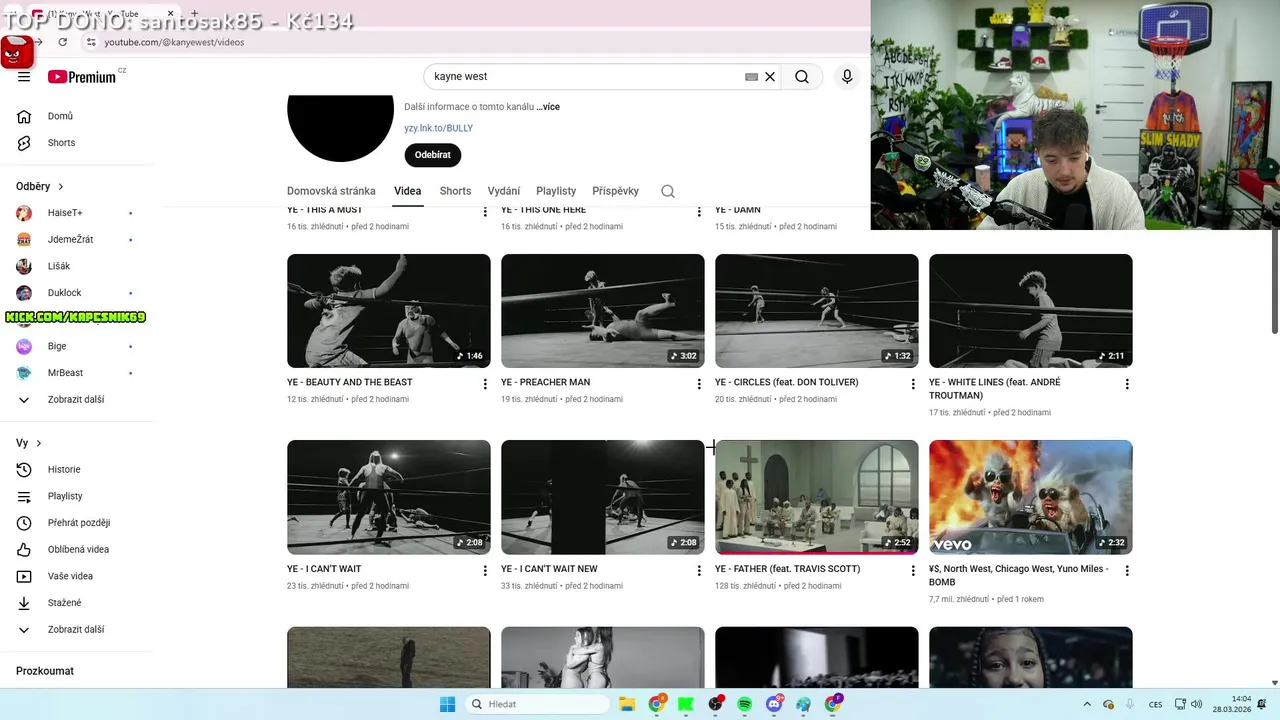
Task: Expand channel description with ...více
Action: [x=548, y=107]
